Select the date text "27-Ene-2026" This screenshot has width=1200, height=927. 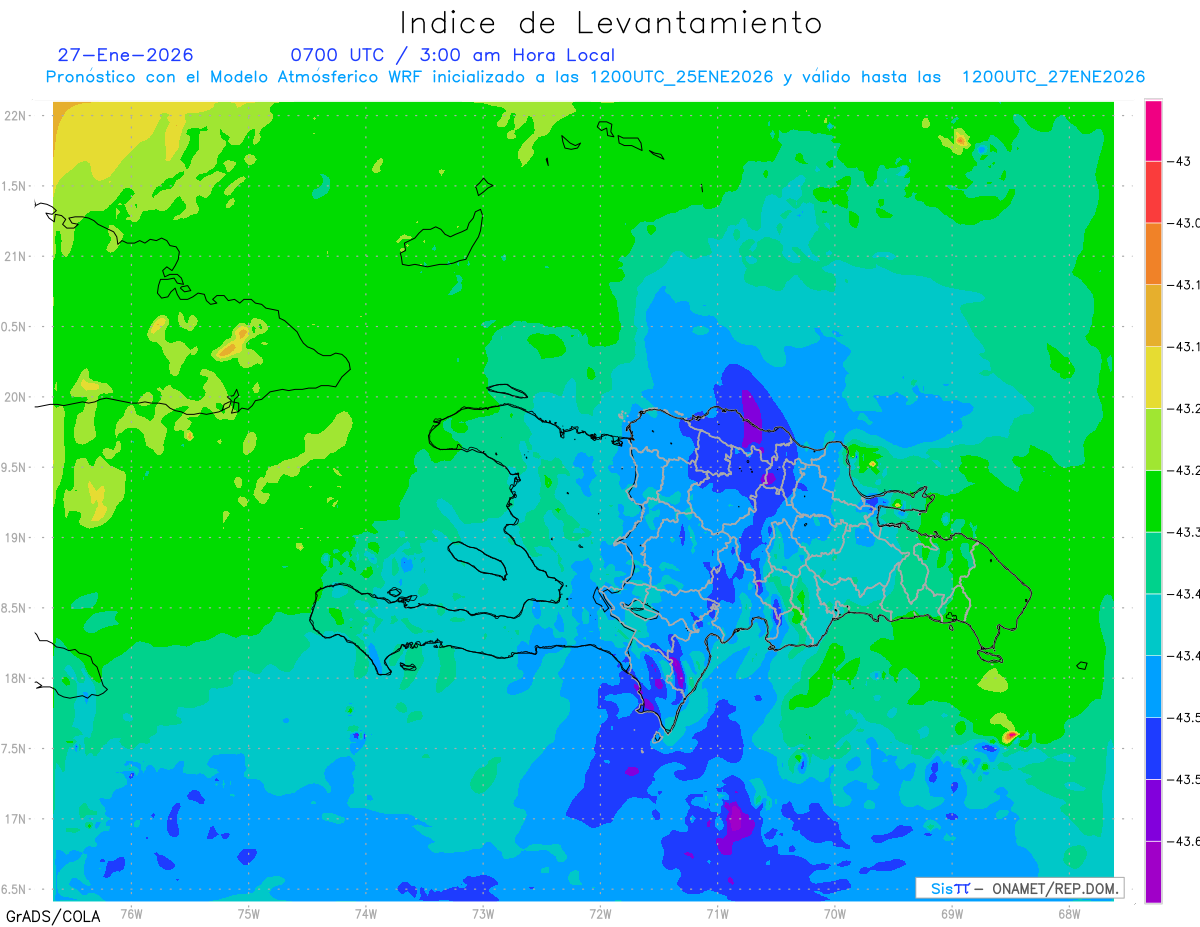[x=126, y=55]
